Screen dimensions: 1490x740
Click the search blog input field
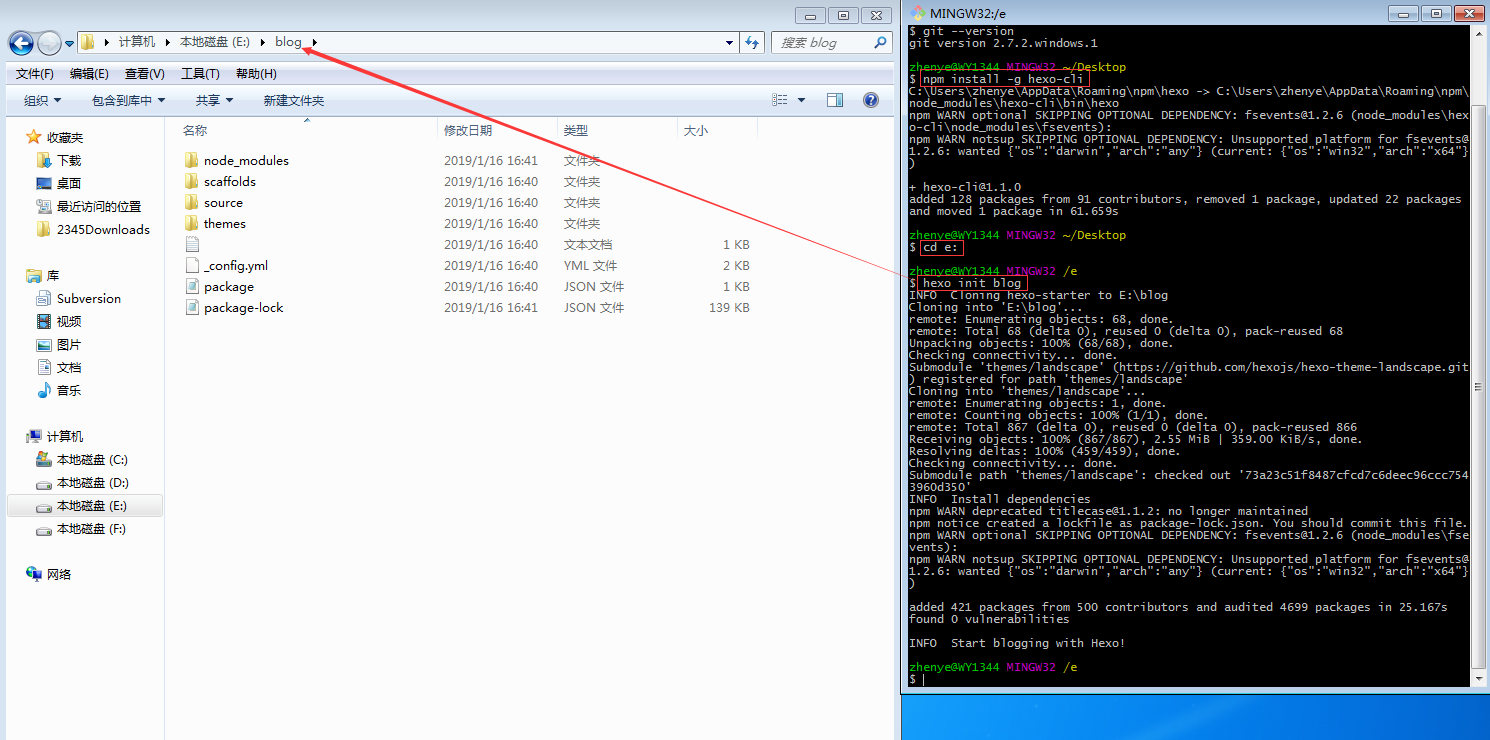(x=820, y=42)
